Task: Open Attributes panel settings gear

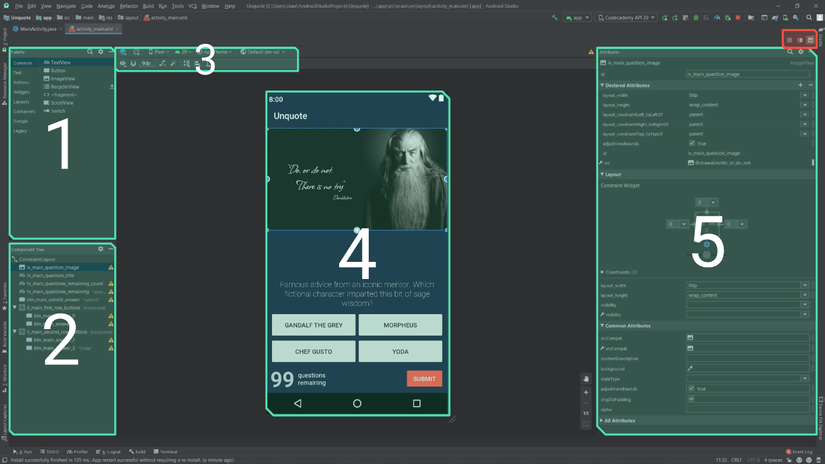Action: pos(801,52)
